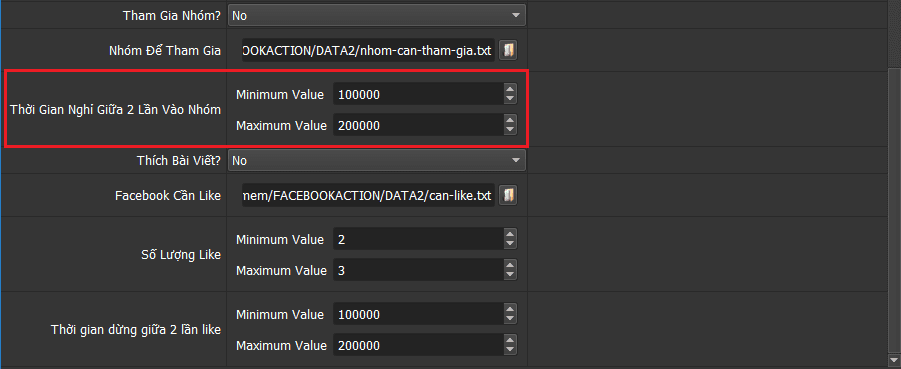Decrease Số Lượng Like maximum value
This screenshot has width=901, height=369.
coord(510,275)
